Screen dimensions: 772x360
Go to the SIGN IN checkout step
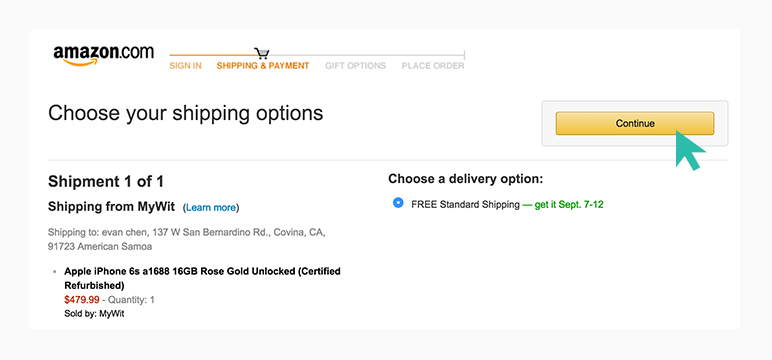tap(185, 65)
